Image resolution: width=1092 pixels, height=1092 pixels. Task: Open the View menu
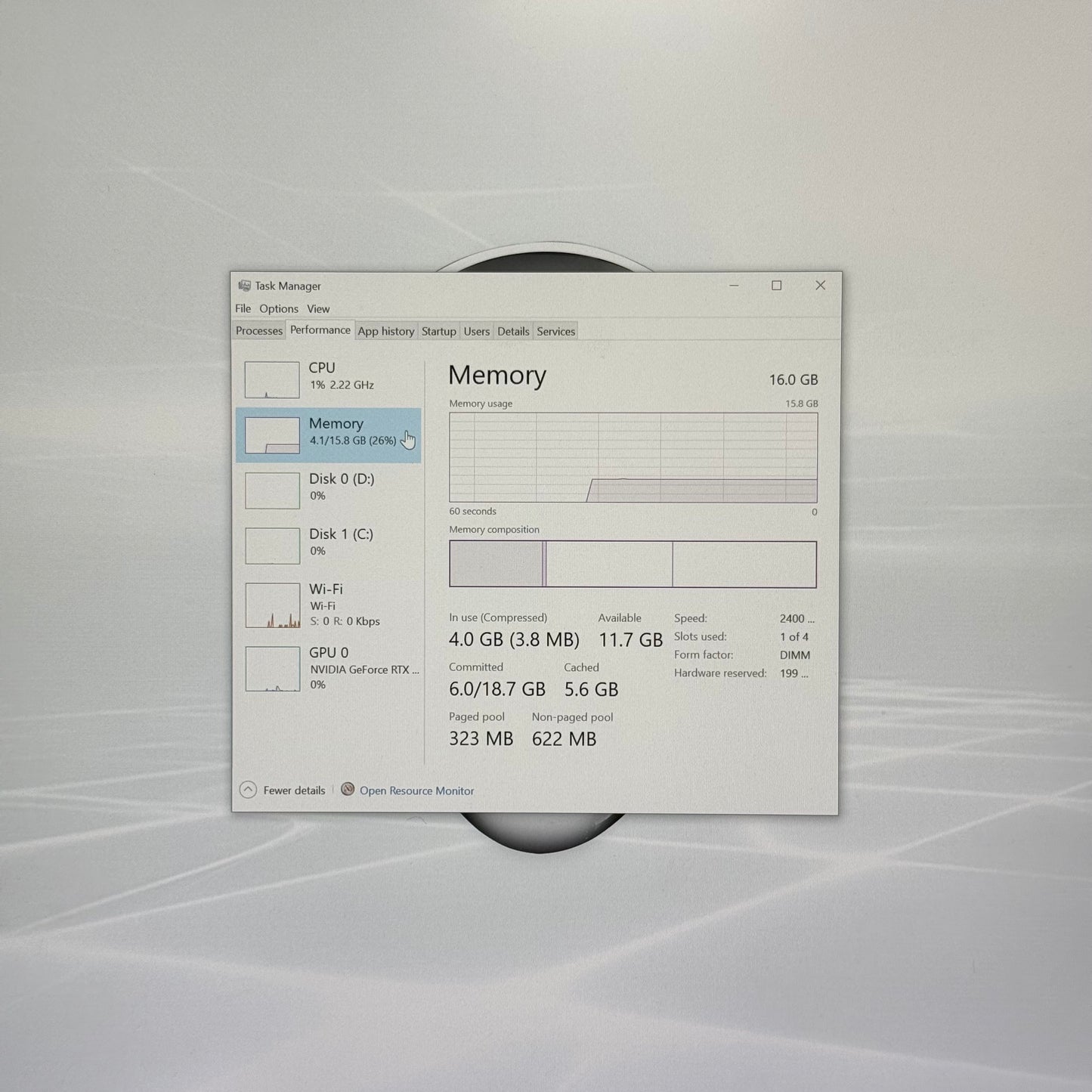click(318, 308)
